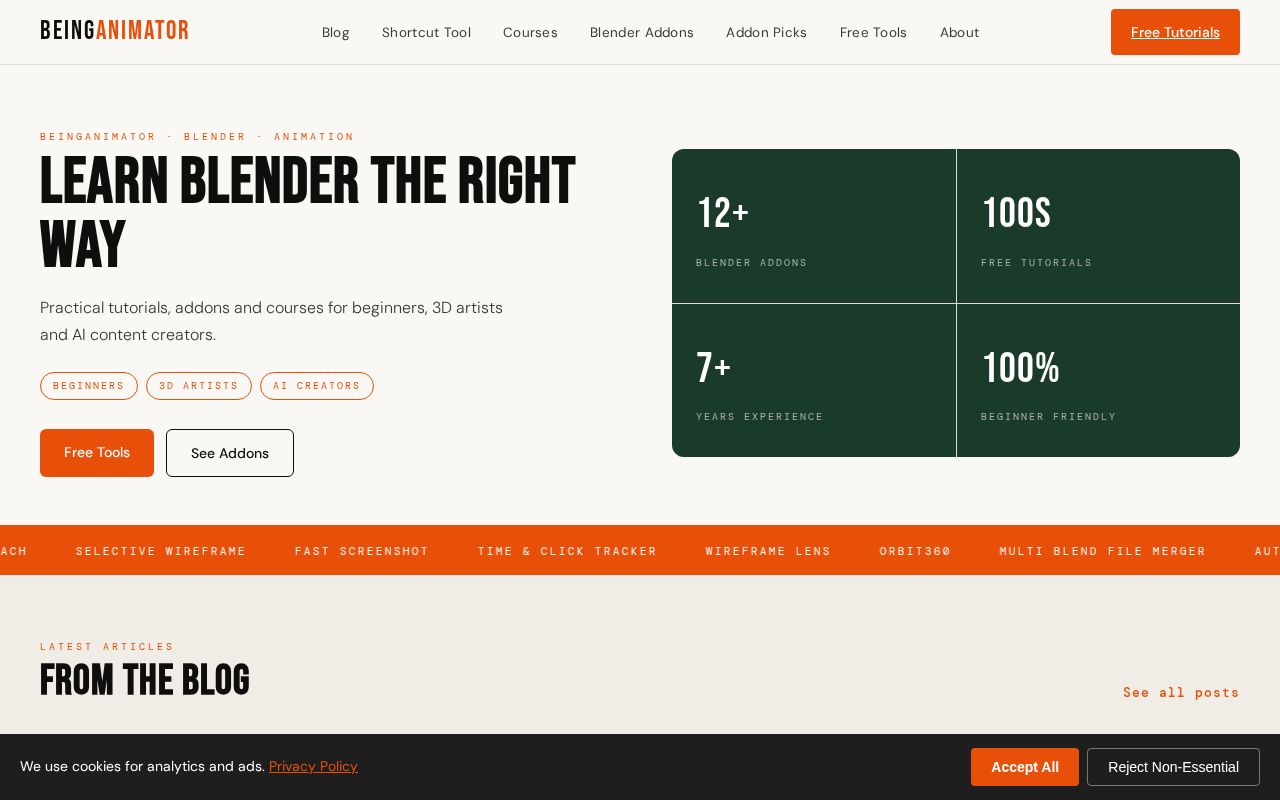
Task: Open the See all posts link
Action: [x=1181, y=692]
